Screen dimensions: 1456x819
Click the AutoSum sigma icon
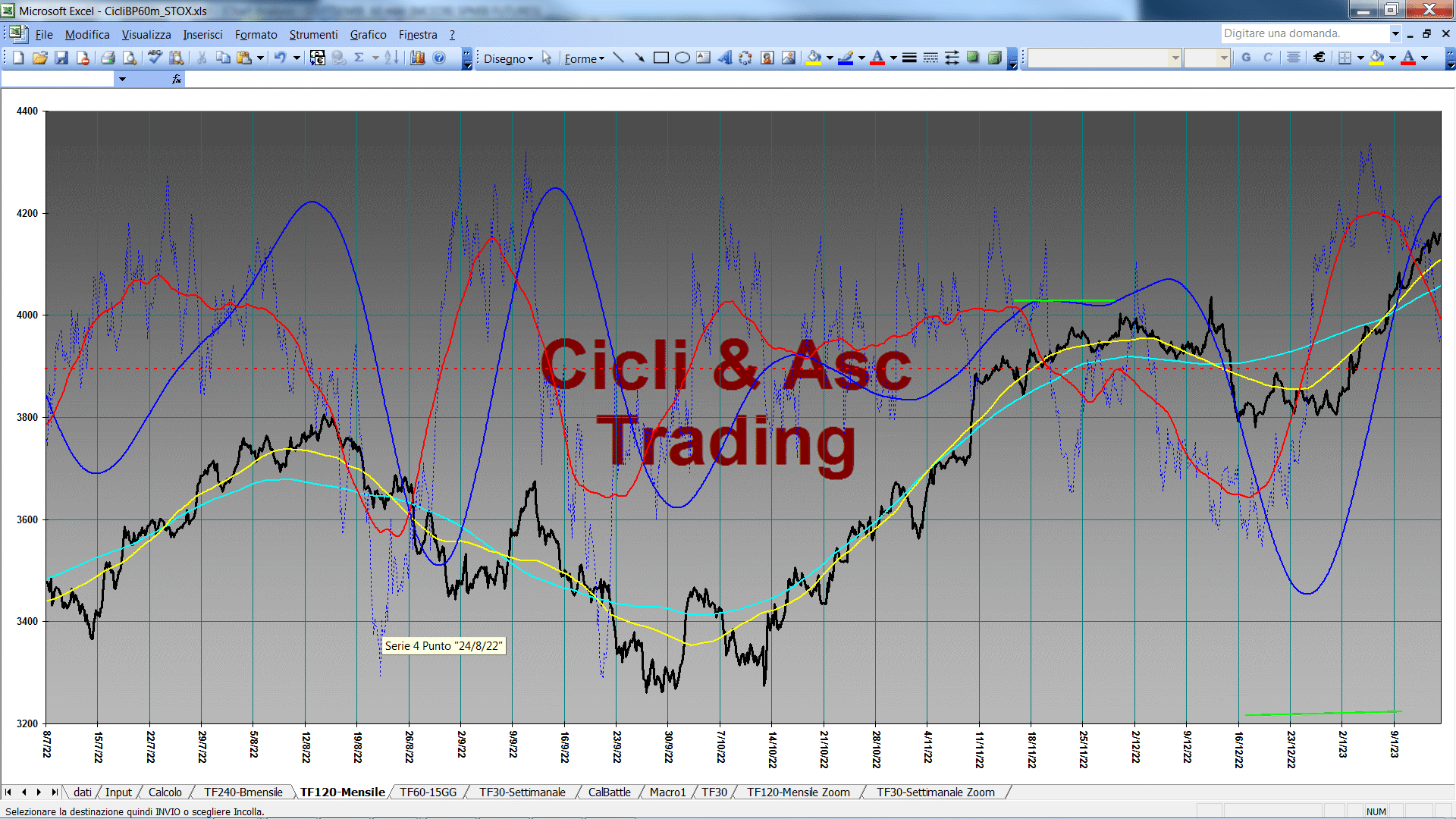click(x=359, y=58)
